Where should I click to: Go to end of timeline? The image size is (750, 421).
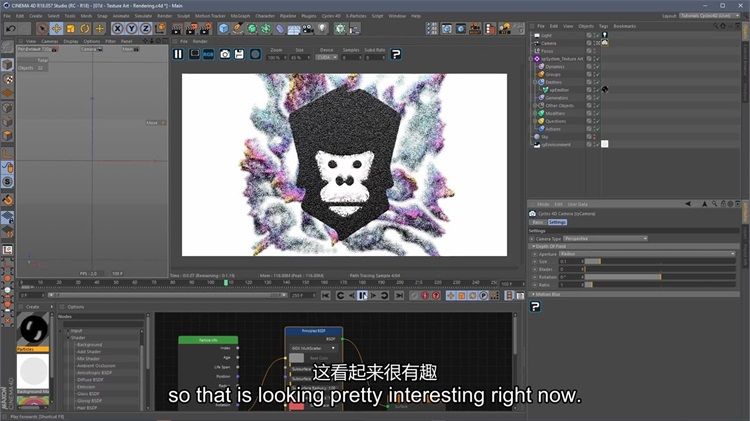(x=399, y=296)
